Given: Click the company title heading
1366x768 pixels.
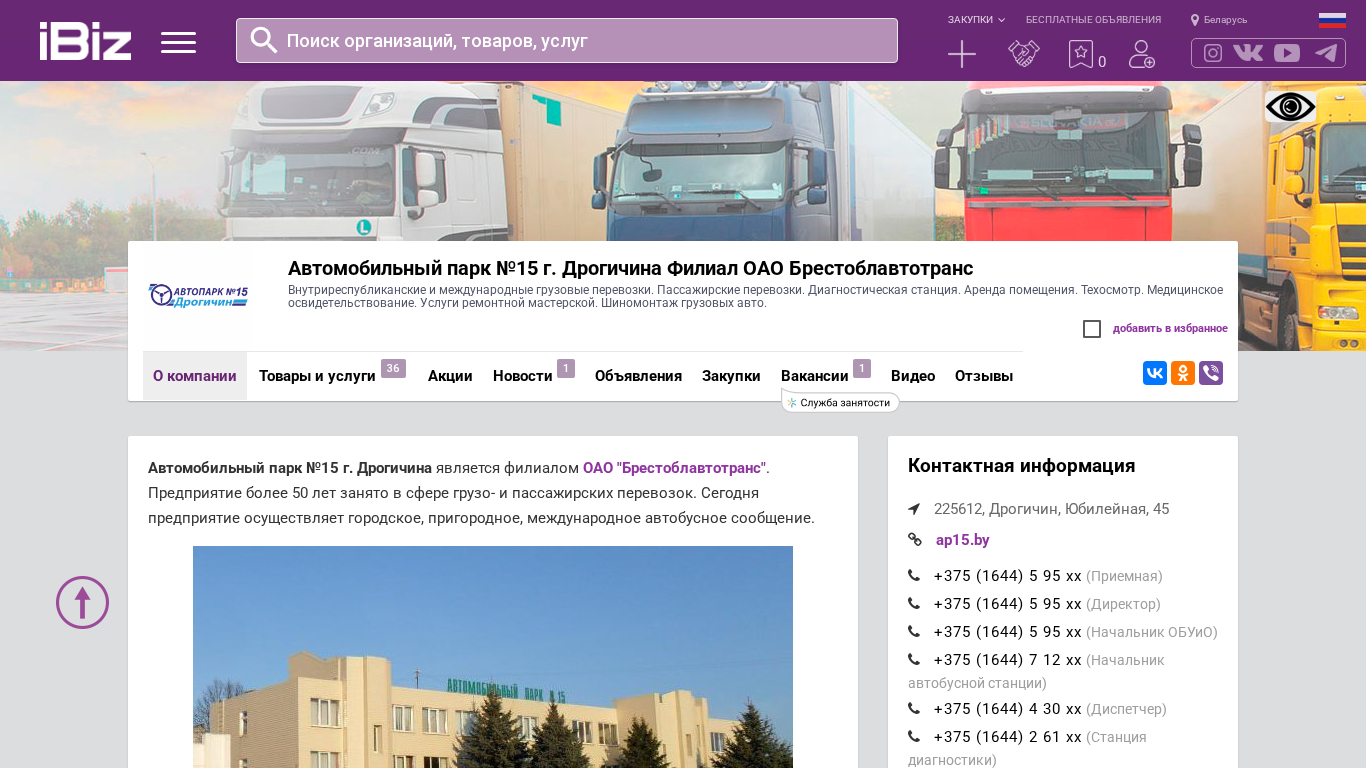Looking at the screenshot, I should pos(630,268).
